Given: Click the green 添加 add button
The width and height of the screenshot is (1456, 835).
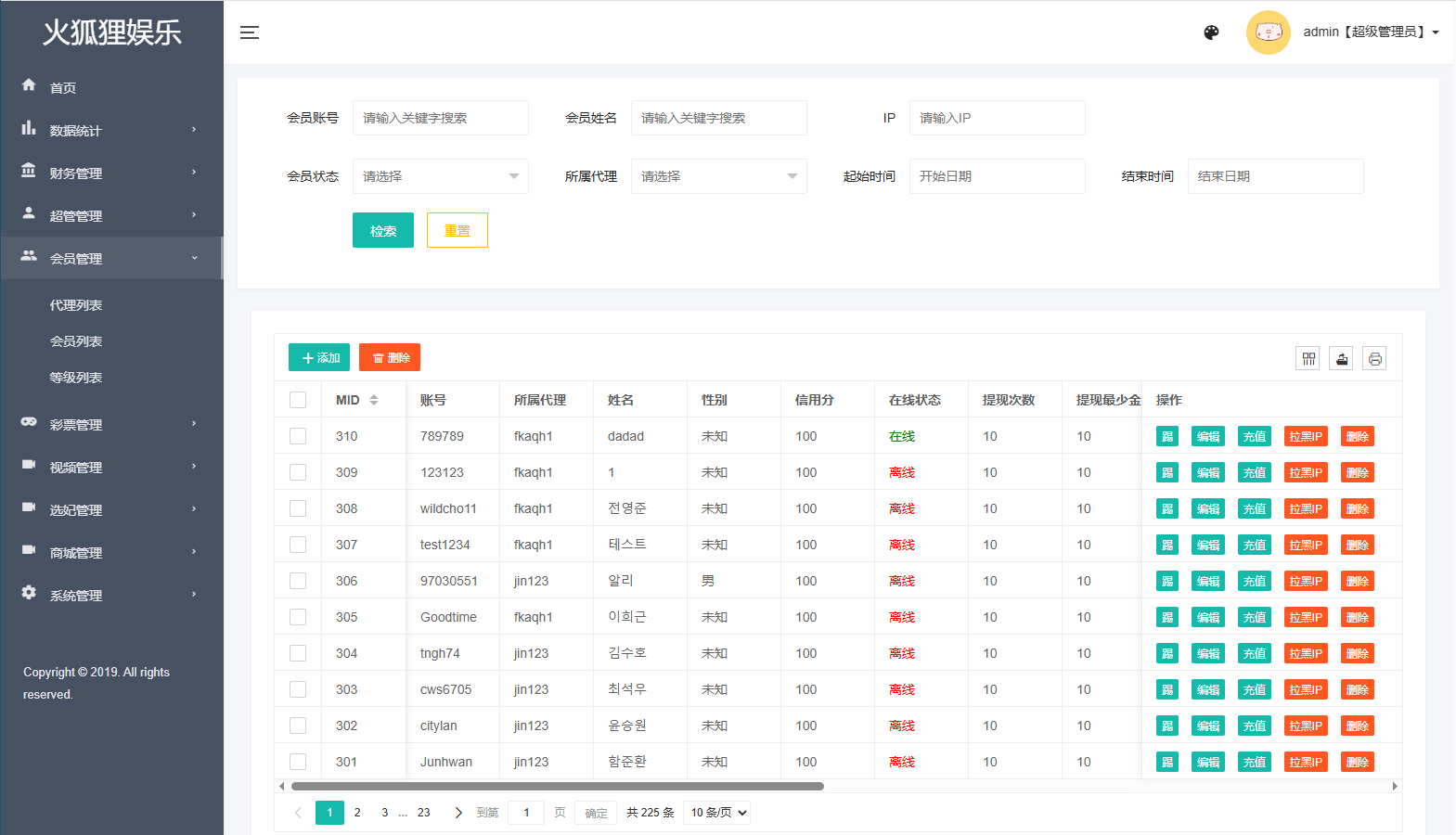Looking at the screenshot, I should 319,357.
